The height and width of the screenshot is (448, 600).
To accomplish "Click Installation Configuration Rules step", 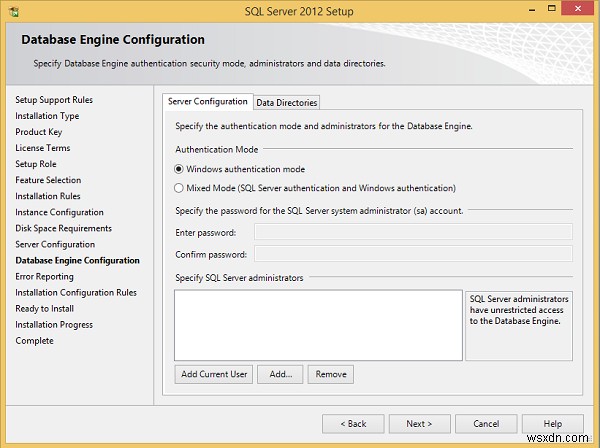I will [x=76, y=293].
